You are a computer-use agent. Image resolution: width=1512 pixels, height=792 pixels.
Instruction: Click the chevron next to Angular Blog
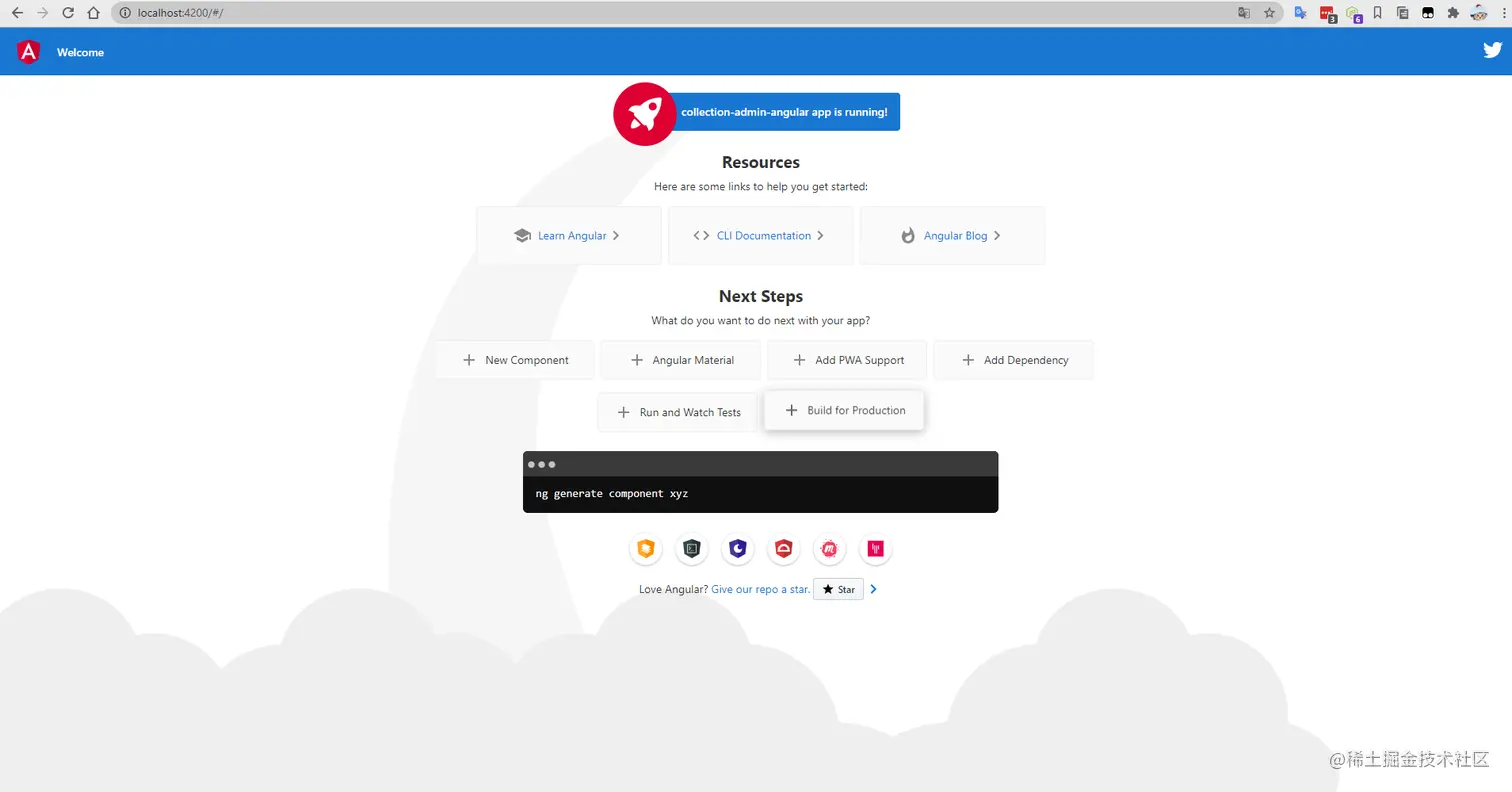(x=997, y=236)
